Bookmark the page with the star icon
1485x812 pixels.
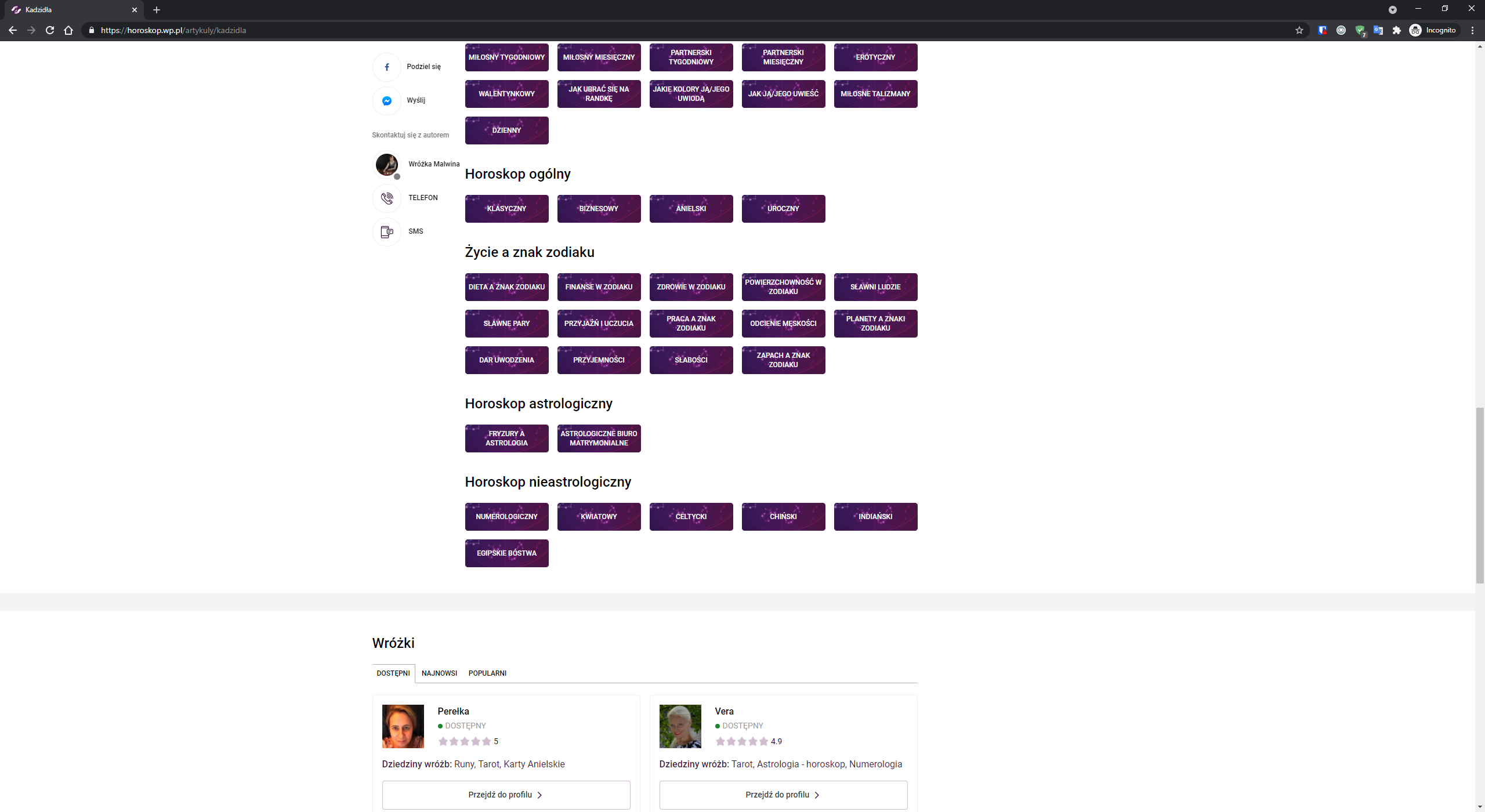pos(1299,30)
